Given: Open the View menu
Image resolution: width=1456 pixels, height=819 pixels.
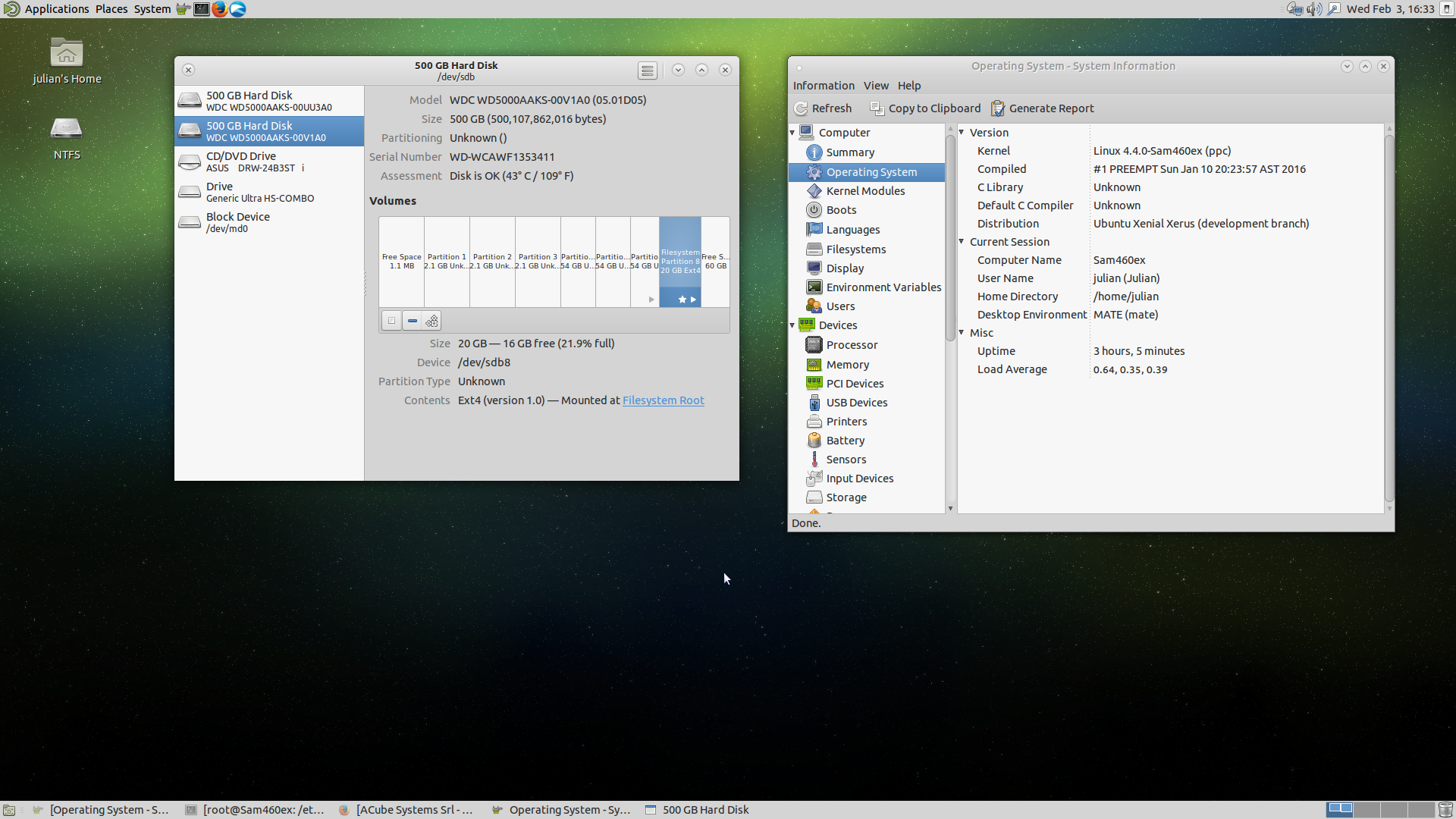Looking at the screenshot, I should (x=875, y=86).
